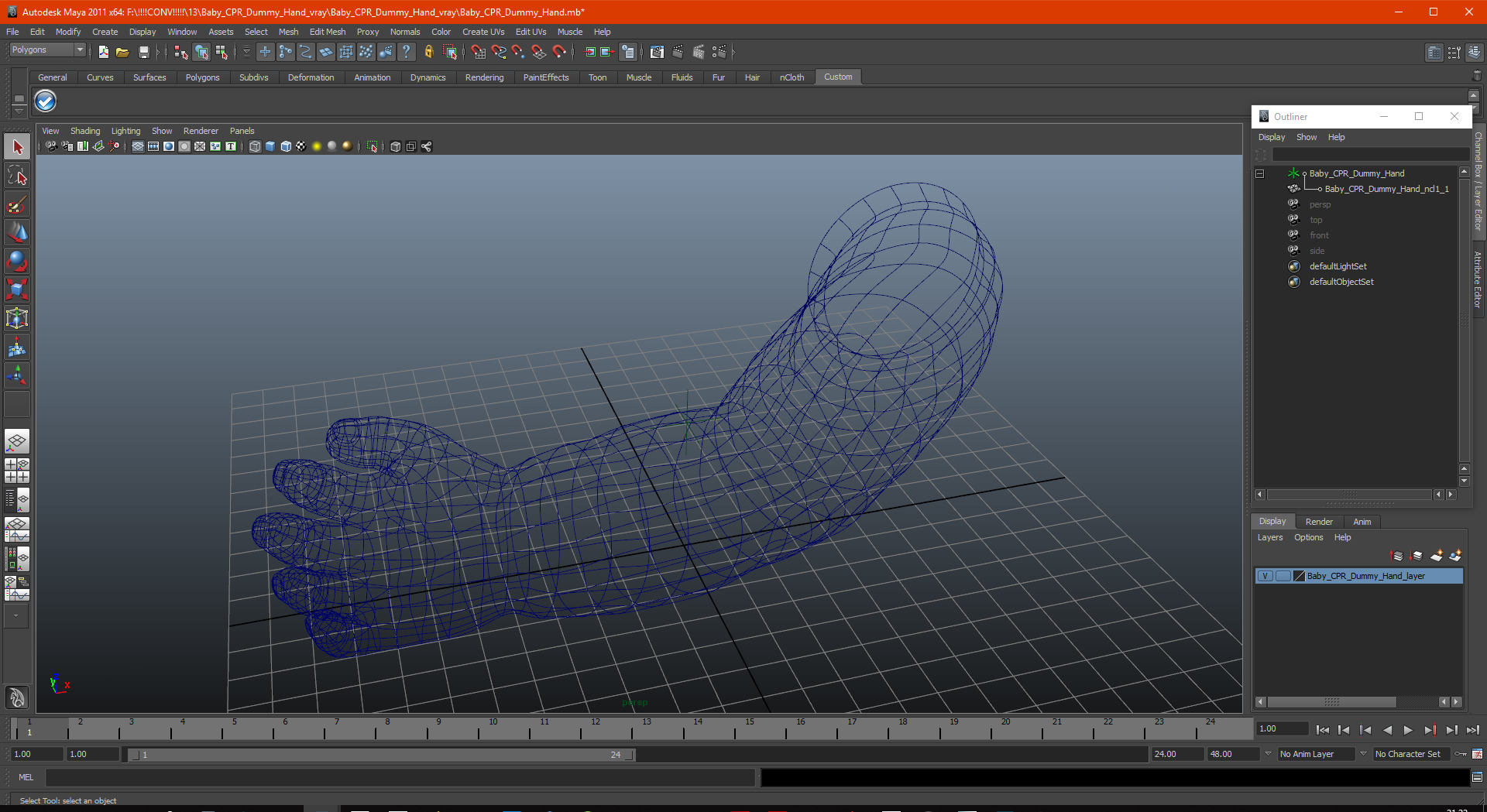Image resolution: width=1487 pixels, height=812 pixels.
Task: Open the selection mask menu arrow
Action: coord(246,52)
